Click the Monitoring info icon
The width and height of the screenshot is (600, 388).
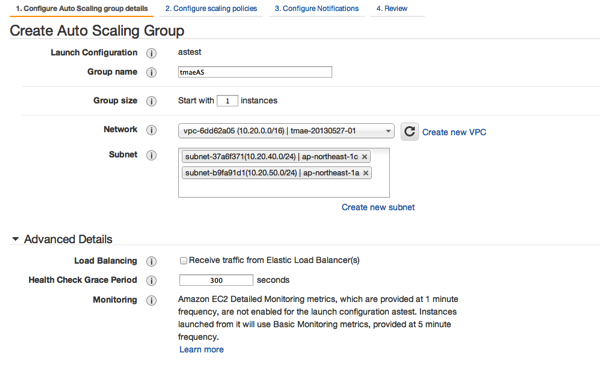[152, 300]
